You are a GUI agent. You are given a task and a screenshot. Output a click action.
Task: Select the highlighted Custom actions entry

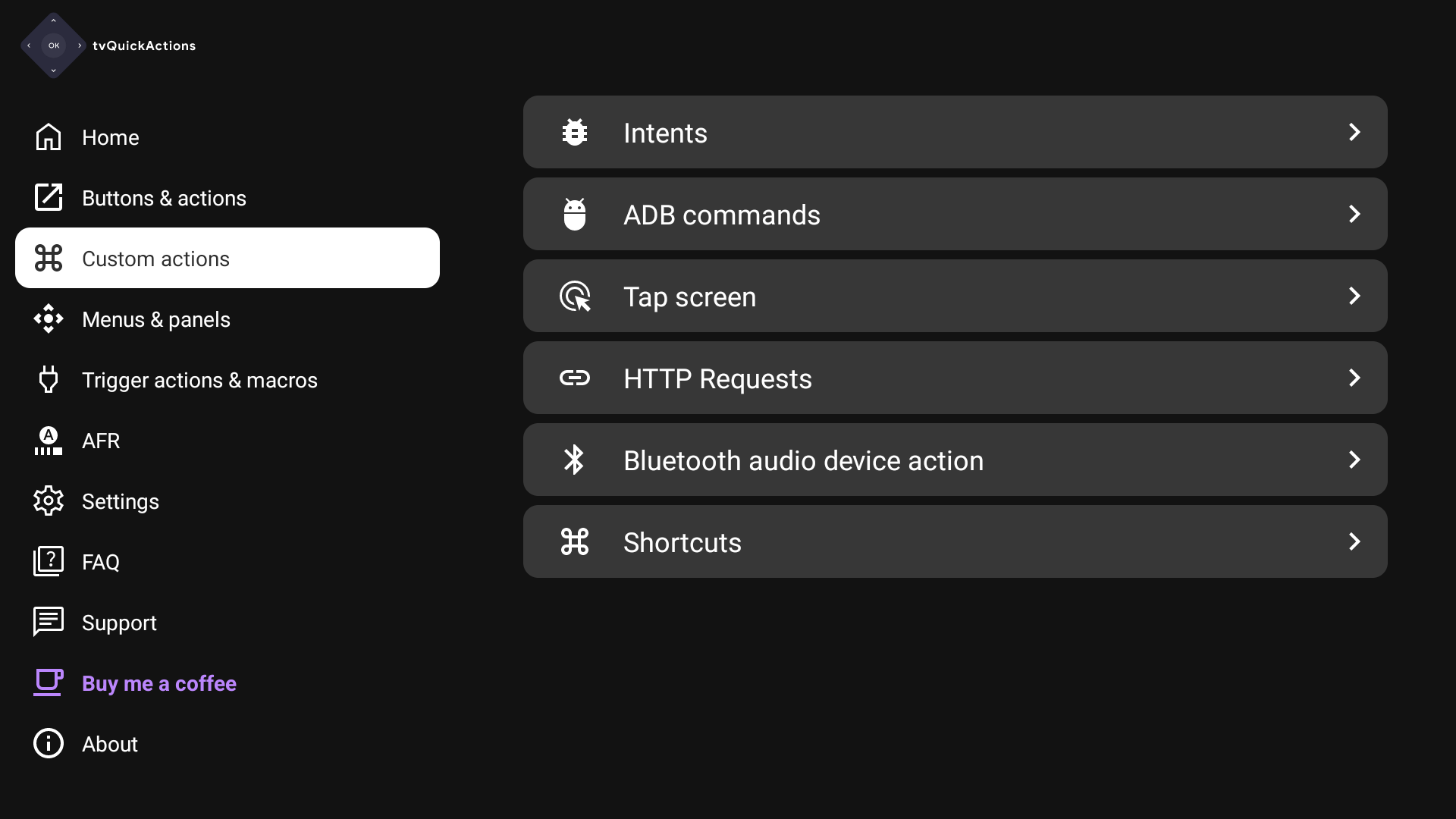coord(155,258)
